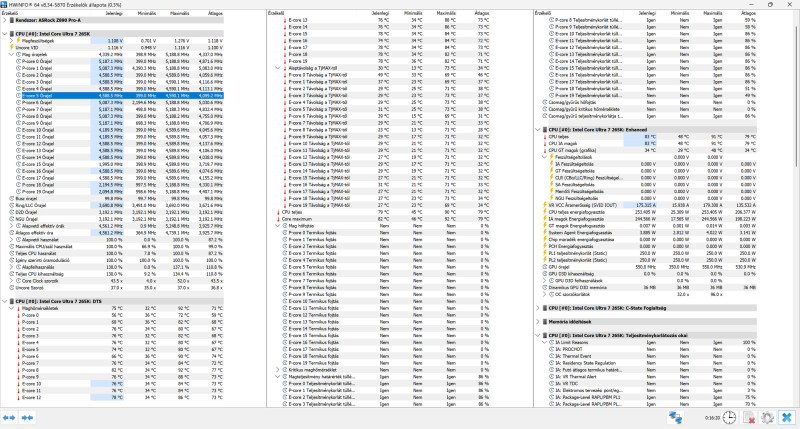
Task: Expand the Memória időzítések group
Action: pyautogui.click(x=538, y=322)
